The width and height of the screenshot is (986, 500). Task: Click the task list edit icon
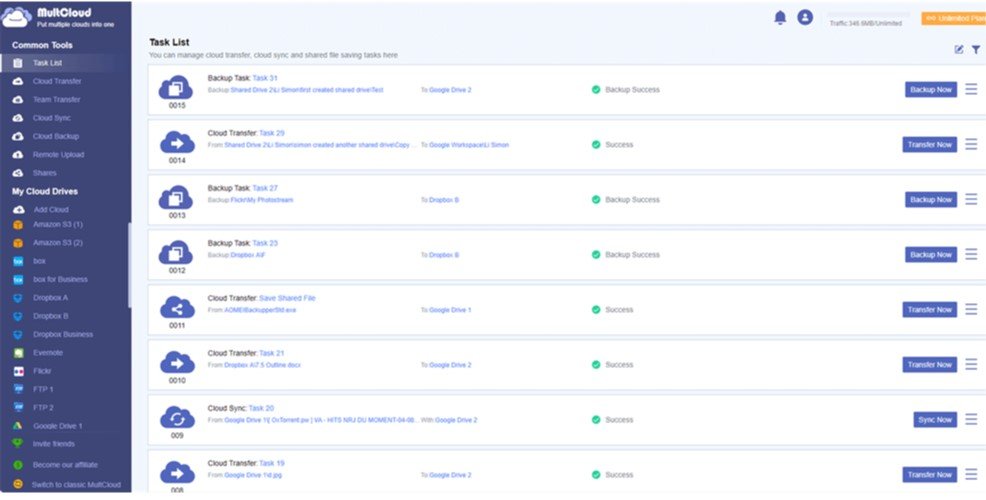coord(959,50)
